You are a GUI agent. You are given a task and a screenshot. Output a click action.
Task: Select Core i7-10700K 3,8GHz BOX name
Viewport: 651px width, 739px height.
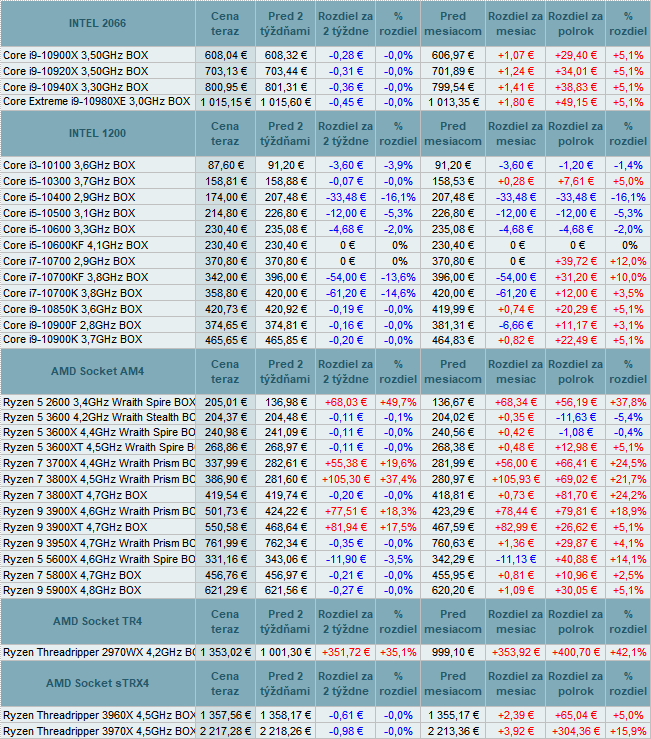tap(73, 294)
